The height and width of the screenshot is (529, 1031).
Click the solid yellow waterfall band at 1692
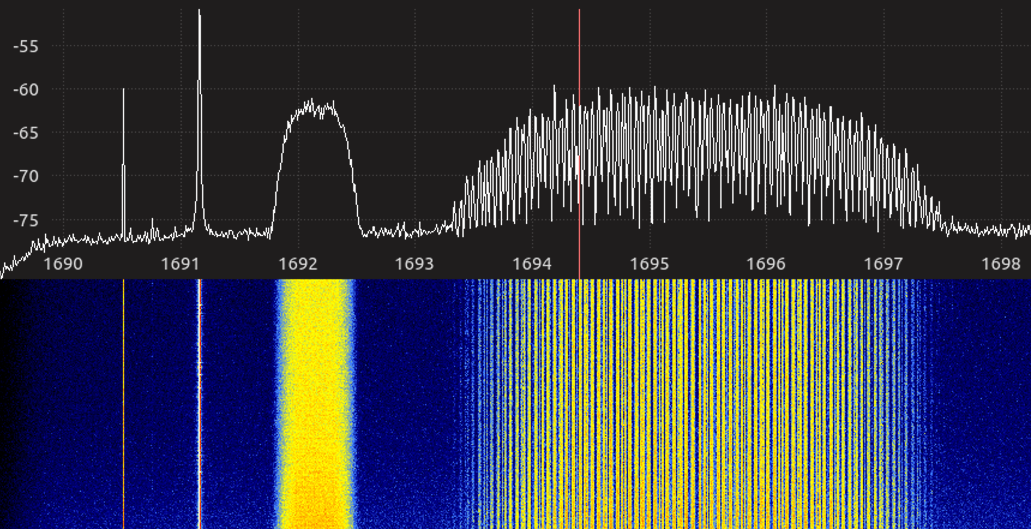(x=316, y=404)
